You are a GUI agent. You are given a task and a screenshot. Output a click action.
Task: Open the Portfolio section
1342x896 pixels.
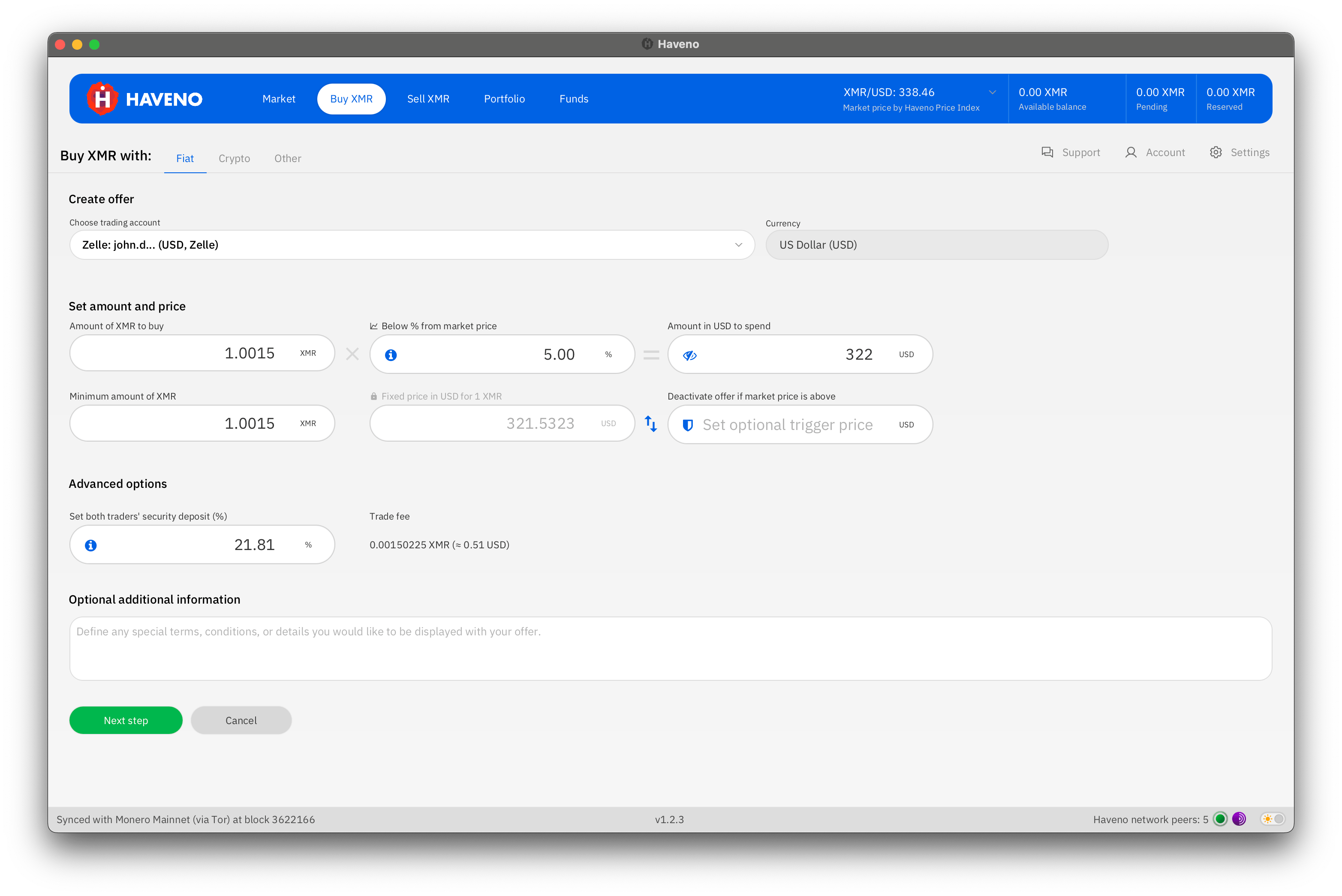[504, 99]
